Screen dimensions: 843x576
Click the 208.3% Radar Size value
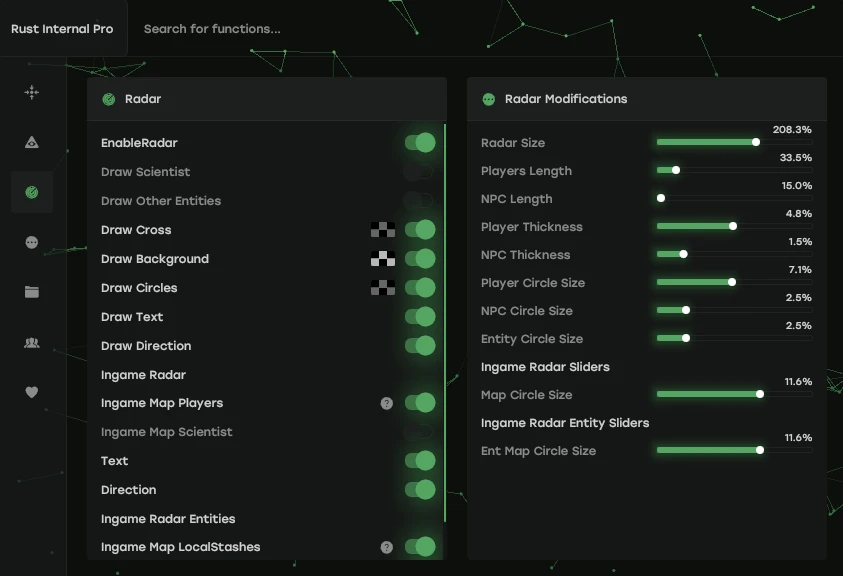click(x=792, y=130)
